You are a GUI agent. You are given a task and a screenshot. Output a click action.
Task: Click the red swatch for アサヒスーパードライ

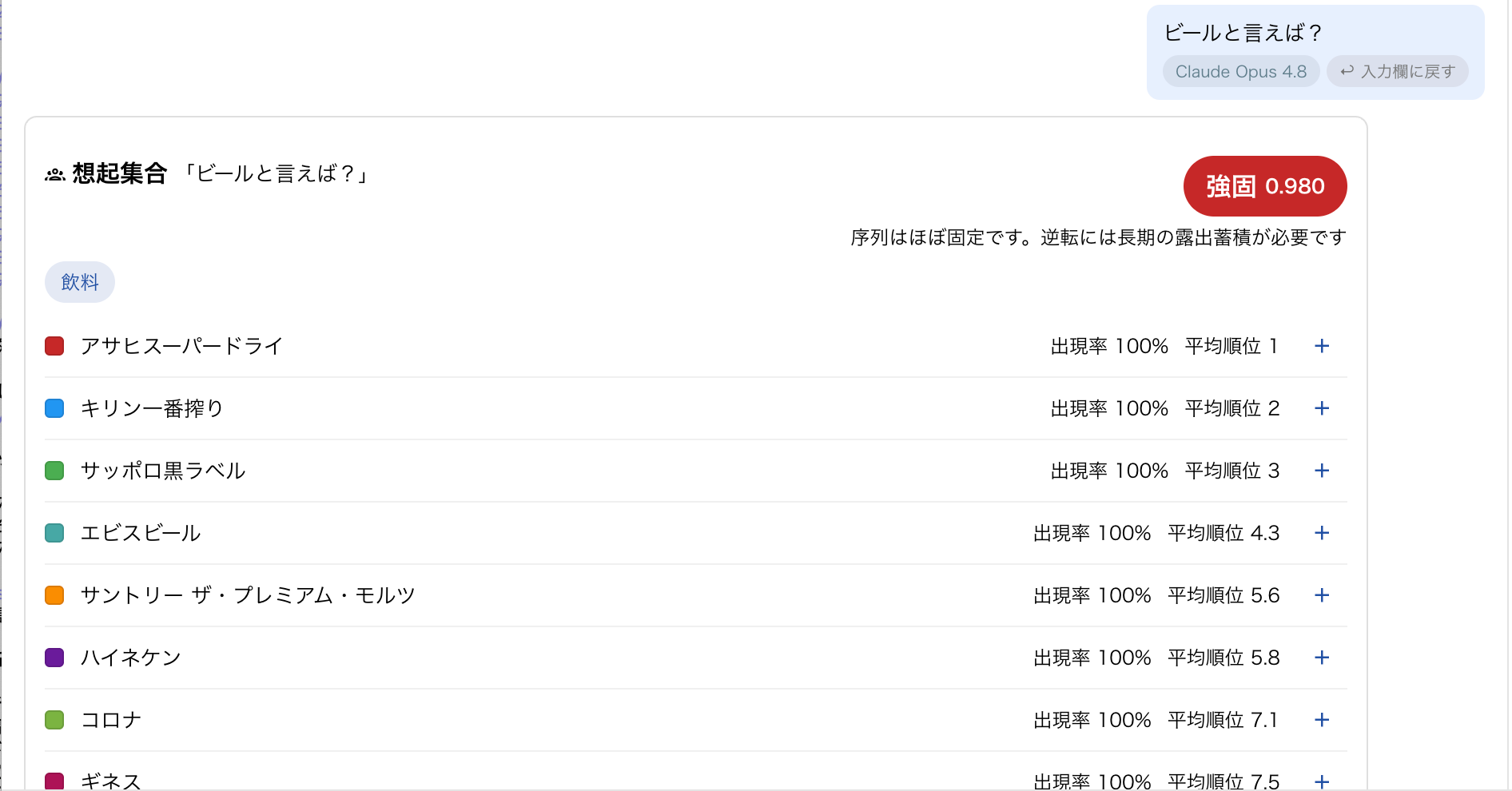pyautogui.click(x=54, y=346)
